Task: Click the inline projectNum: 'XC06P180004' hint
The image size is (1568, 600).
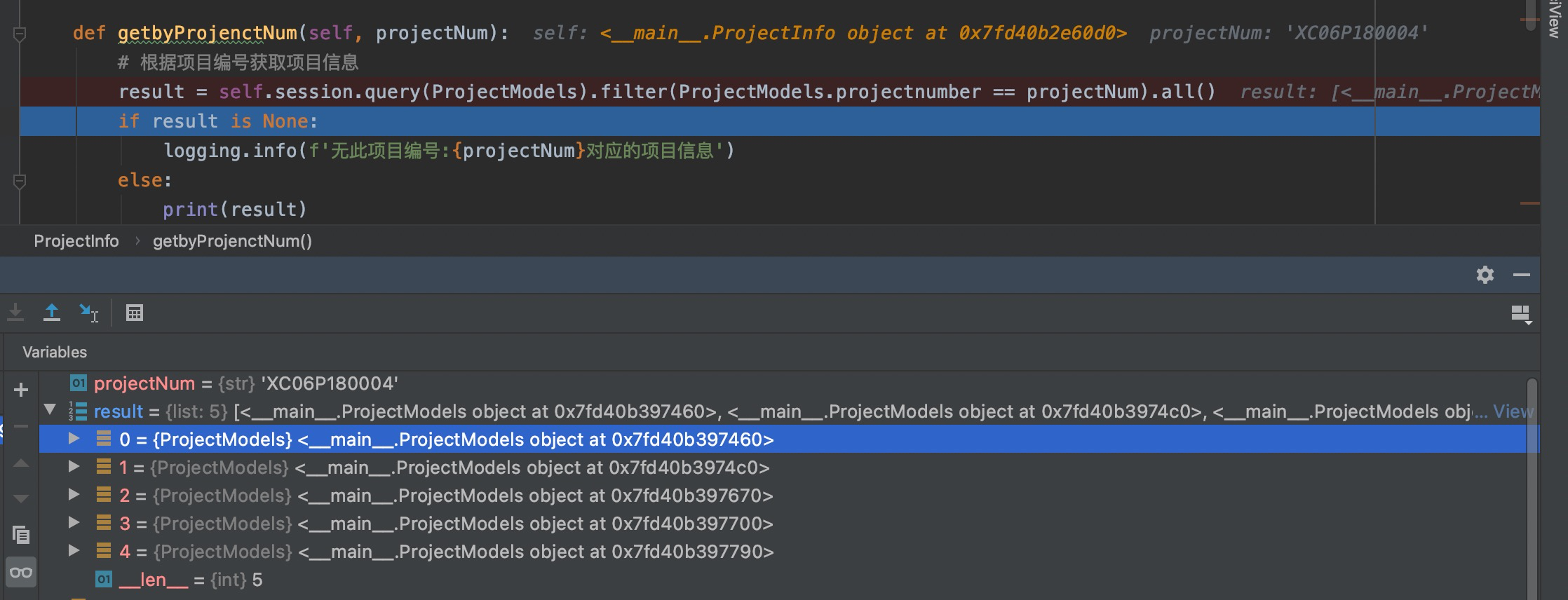Action: (x=1289, y=33)
